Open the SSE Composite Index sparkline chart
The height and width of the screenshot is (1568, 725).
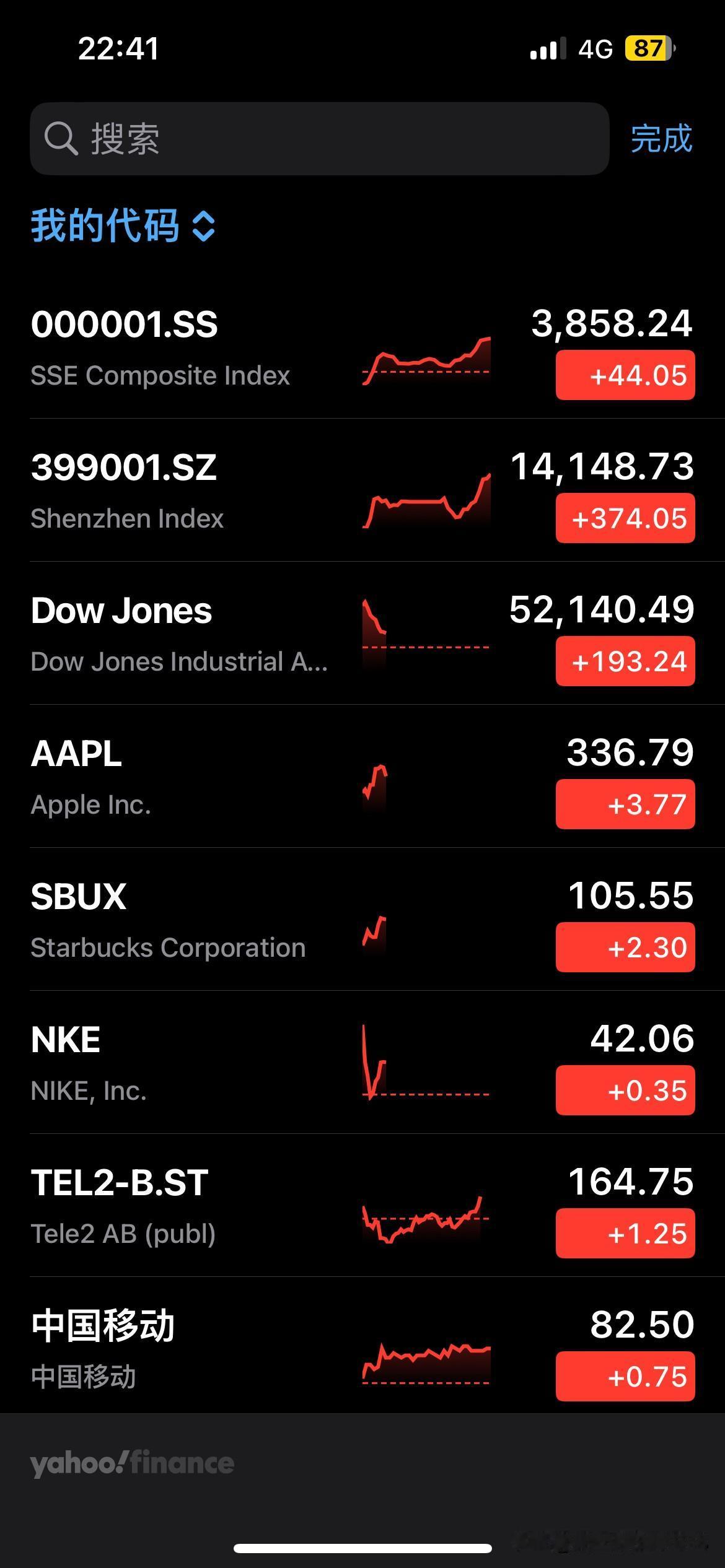[426, 362]
